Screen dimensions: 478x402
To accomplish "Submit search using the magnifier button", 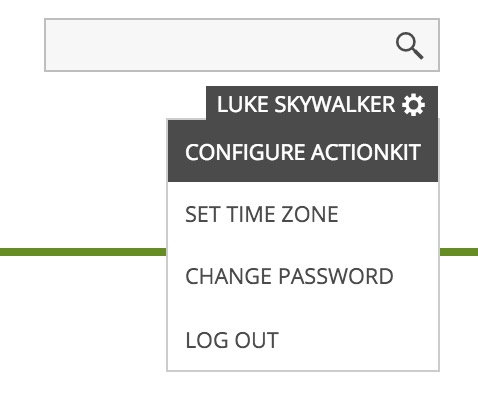I will [x=409, y=46].
